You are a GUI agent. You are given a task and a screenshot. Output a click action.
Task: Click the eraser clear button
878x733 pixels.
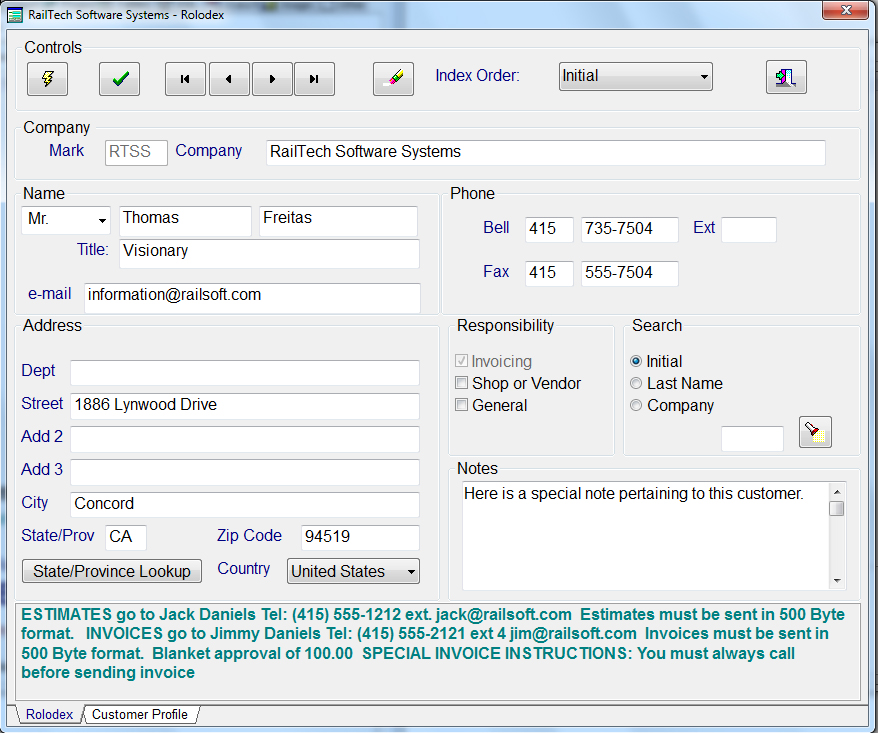tap(393, 79)
